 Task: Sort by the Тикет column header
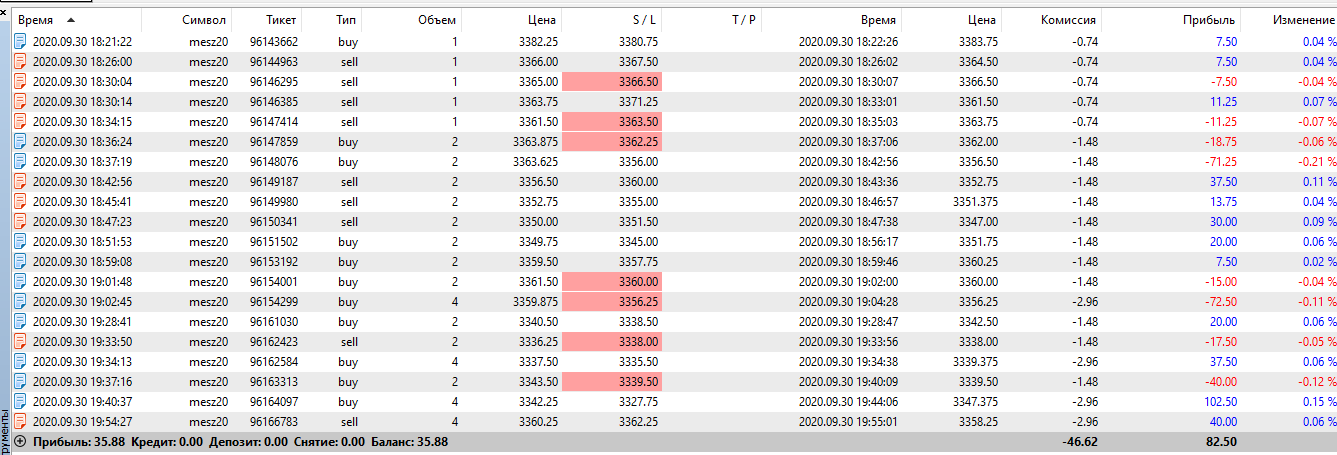click(x=281, y=19)
